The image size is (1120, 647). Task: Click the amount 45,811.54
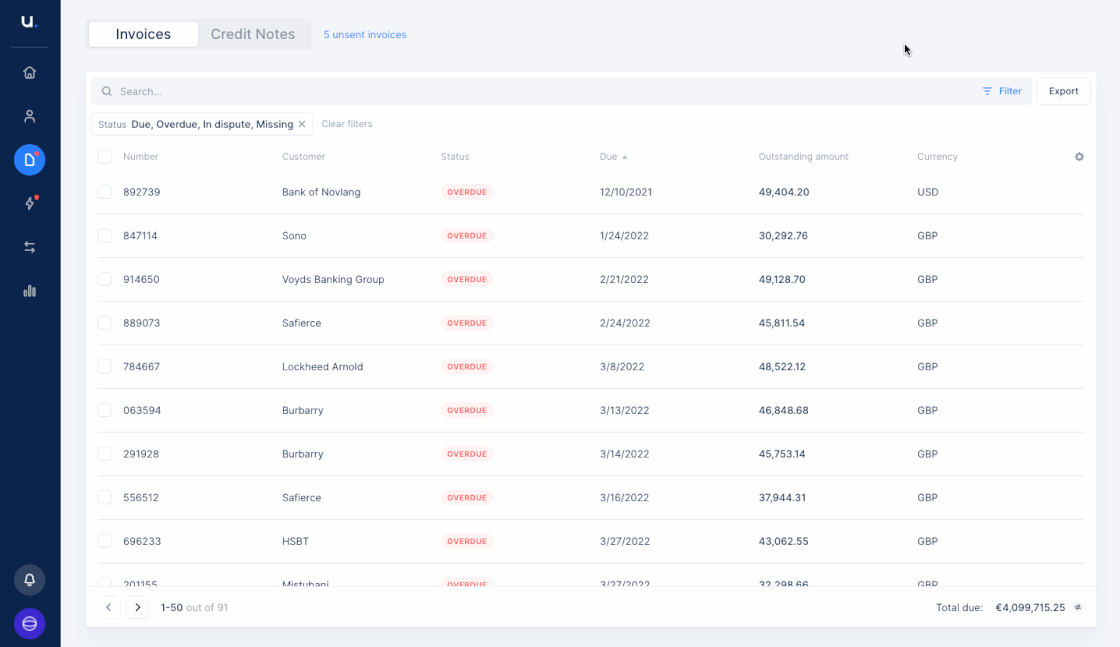click(781, 323)
